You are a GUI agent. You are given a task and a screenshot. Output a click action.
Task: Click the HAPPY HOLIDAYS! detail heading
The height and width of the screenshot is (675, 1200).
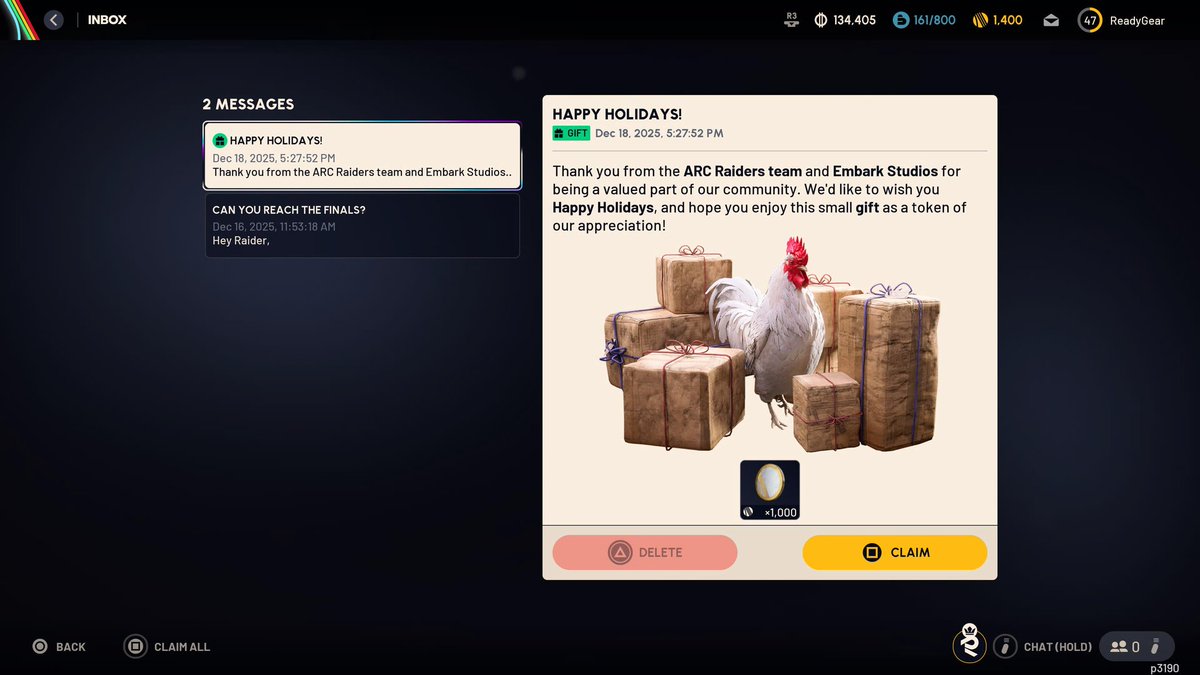click(x=617, y=114)
